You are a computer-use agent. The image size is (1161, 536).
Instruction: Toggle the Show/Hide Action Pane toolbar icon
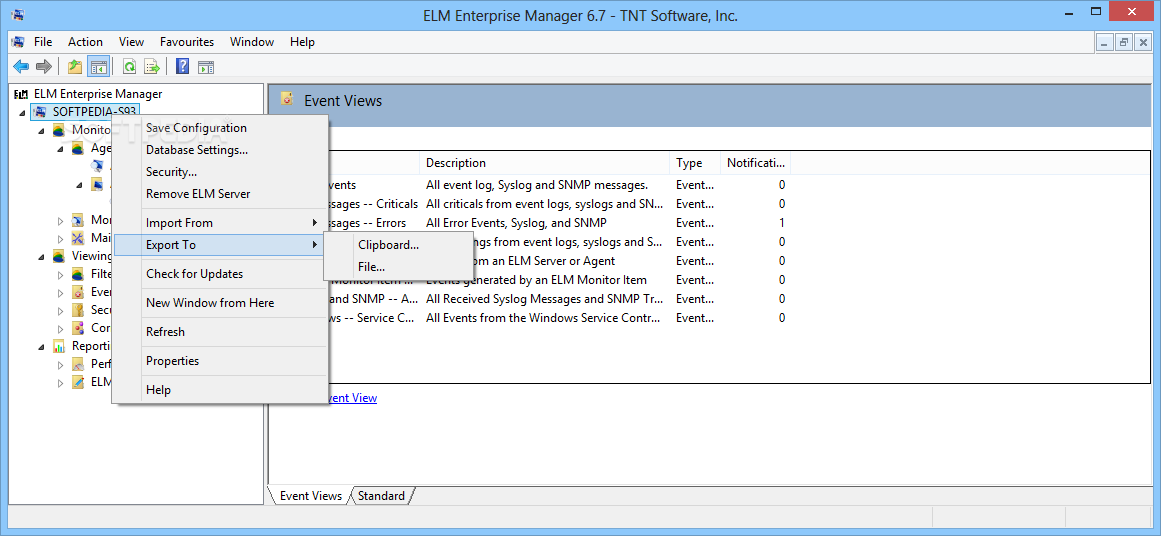click(x=205, y=67)
